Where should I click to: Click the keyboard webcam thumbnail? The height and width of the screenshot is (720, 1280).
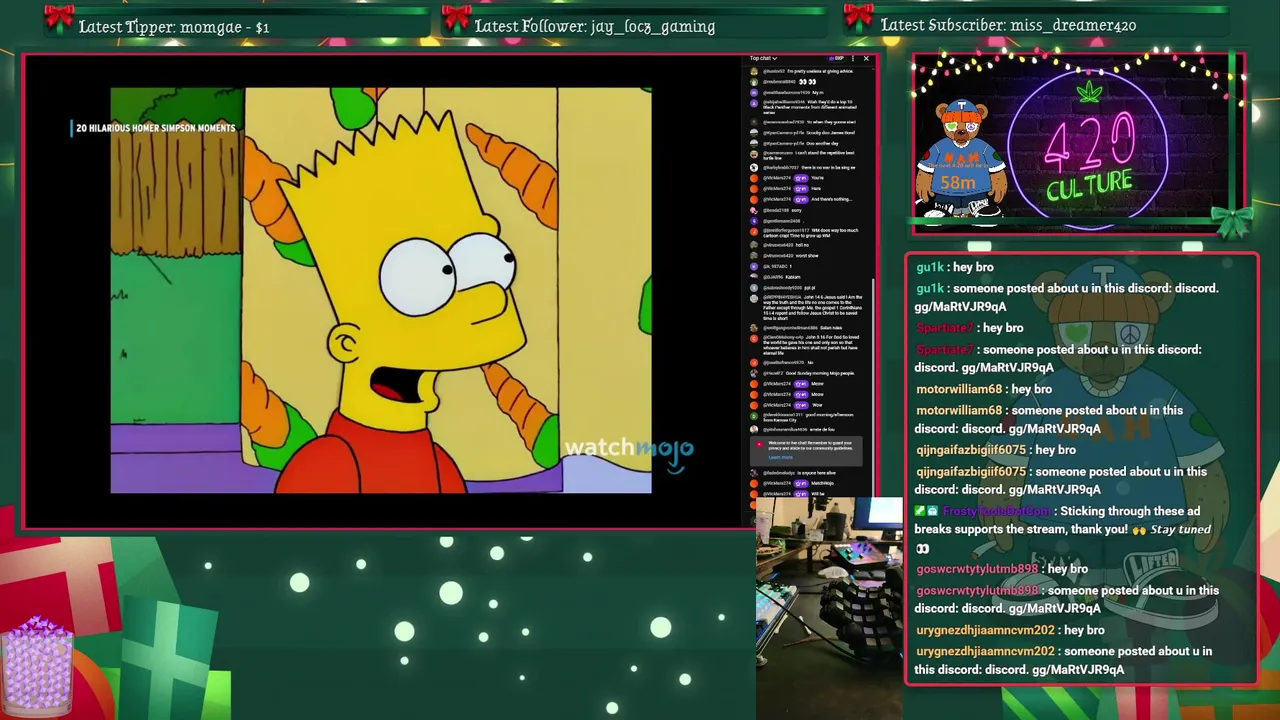829,607
